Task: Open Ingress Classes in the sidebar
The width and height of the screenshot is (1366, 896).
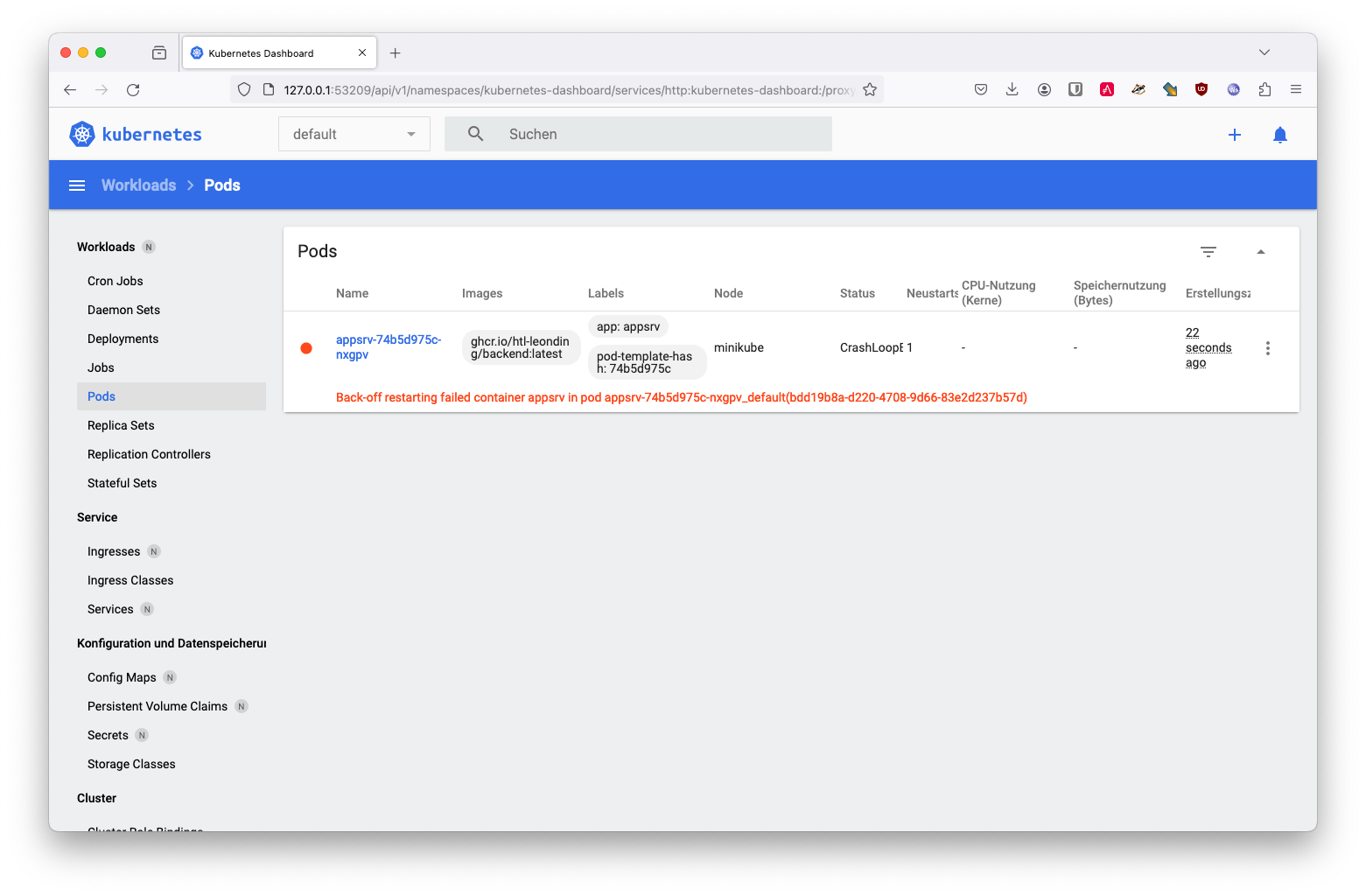Action: click(130, 580)
